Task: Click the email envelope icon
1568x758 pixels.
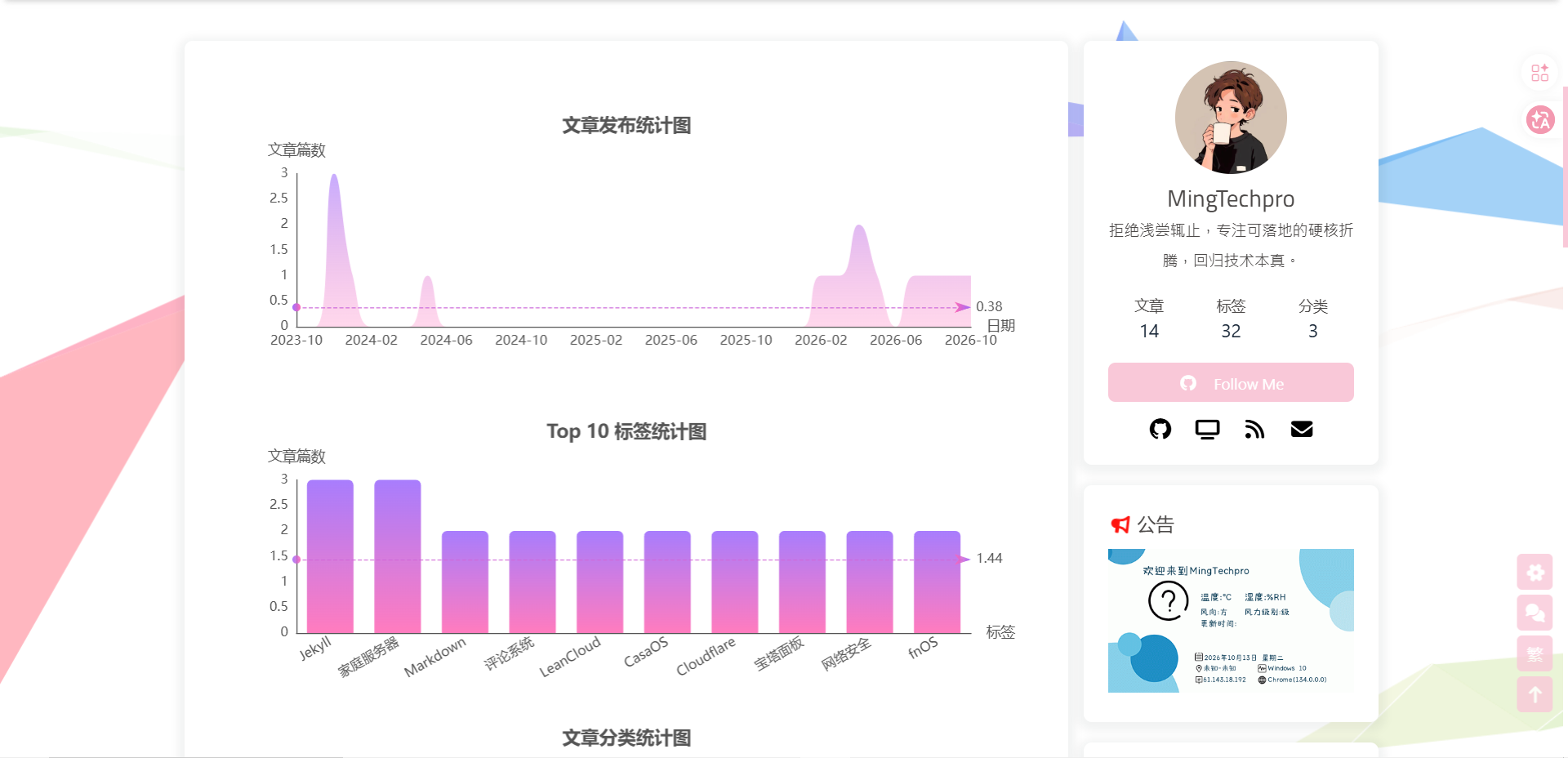Action: [1302, 429]
